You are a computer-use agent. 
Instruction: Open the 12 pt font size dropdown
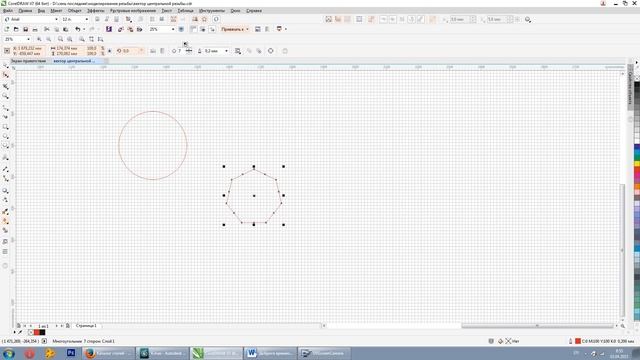coord(87,19)
